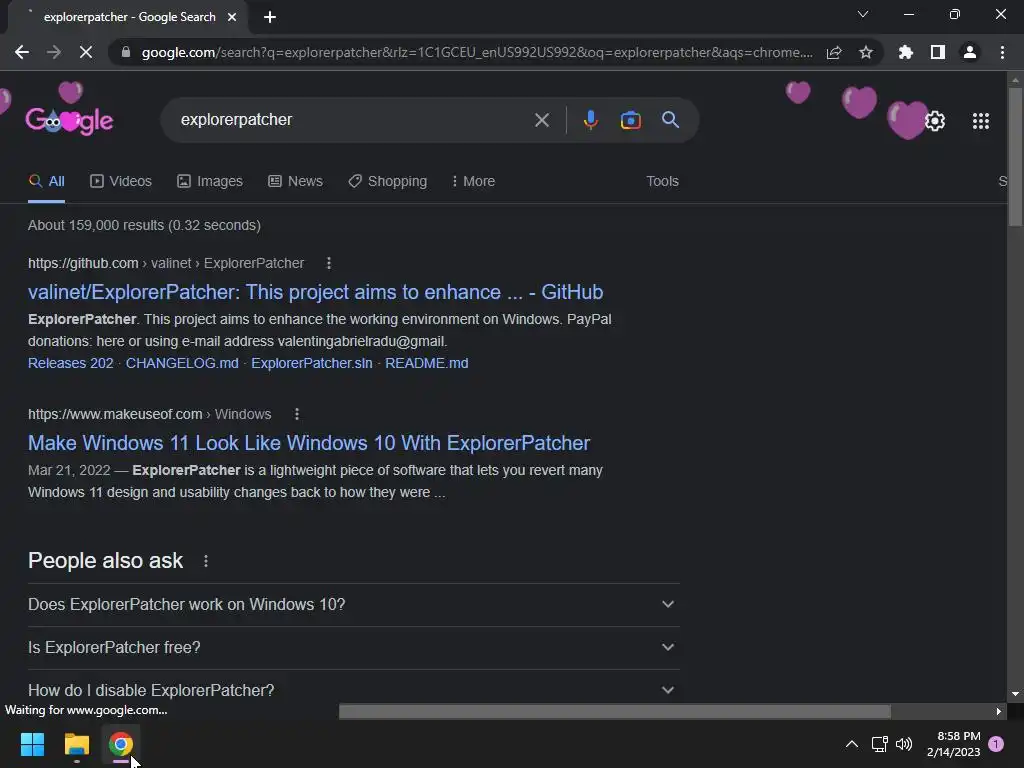Open the Chrome three-dot menu
Image resolution: width=1024 pixels, height=768 pixels.
1002,52
